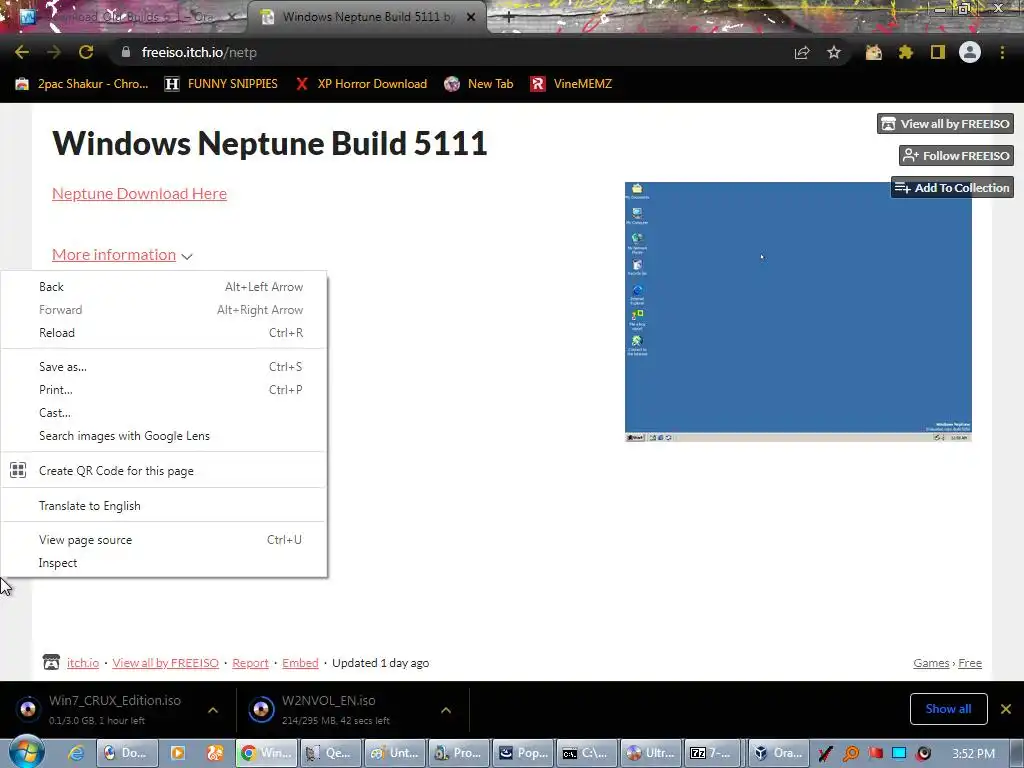Click the itch.io footer link
The image size is (1024, 768).
(83, 663)
